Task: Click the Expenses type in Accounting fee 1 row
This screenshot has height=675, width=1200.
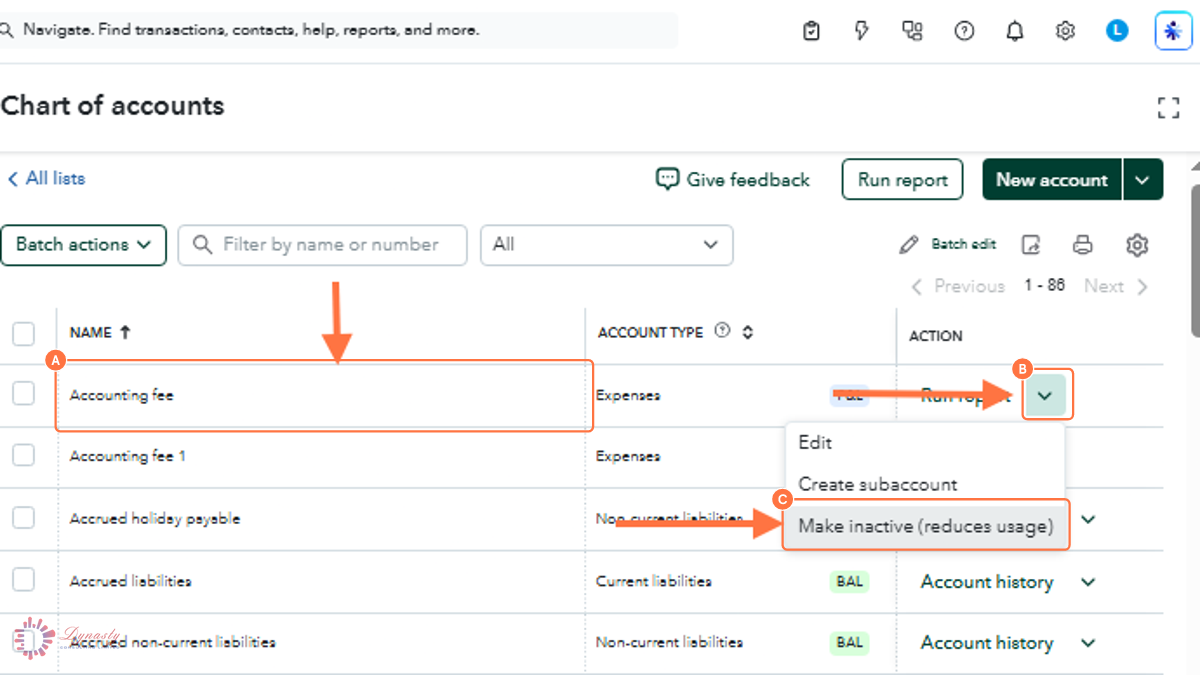Action: tap(628, 456)
